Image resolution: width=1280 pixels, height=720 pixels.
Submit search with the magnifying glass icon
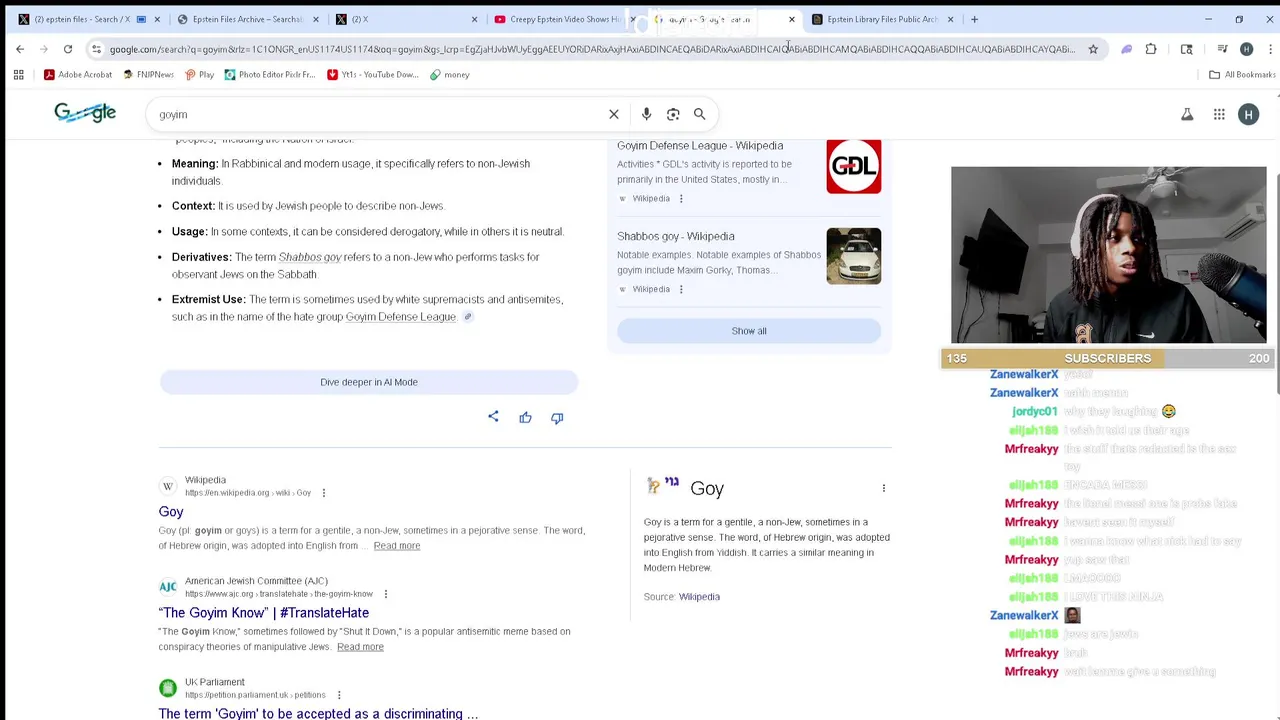tap(700, 114)
